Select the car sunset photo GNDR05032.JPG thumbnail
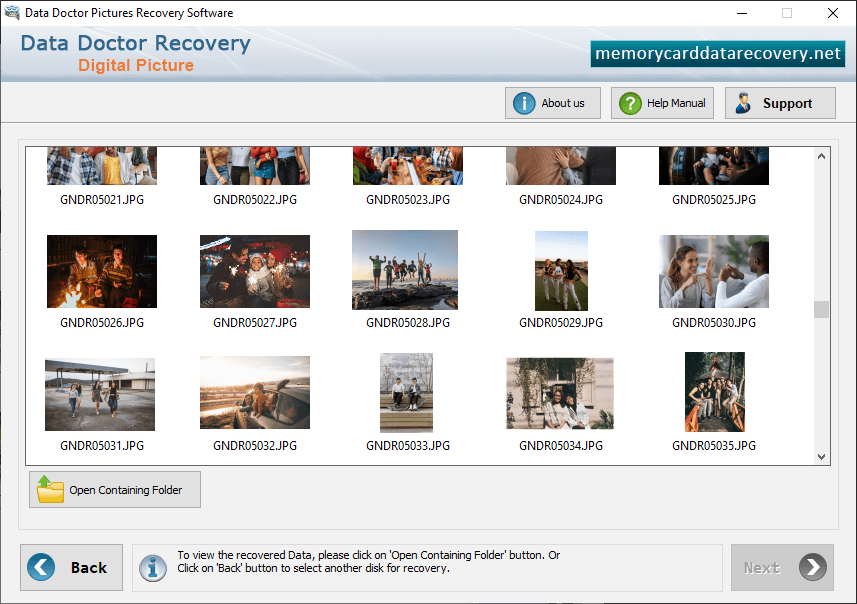 [x=255, y=392]
